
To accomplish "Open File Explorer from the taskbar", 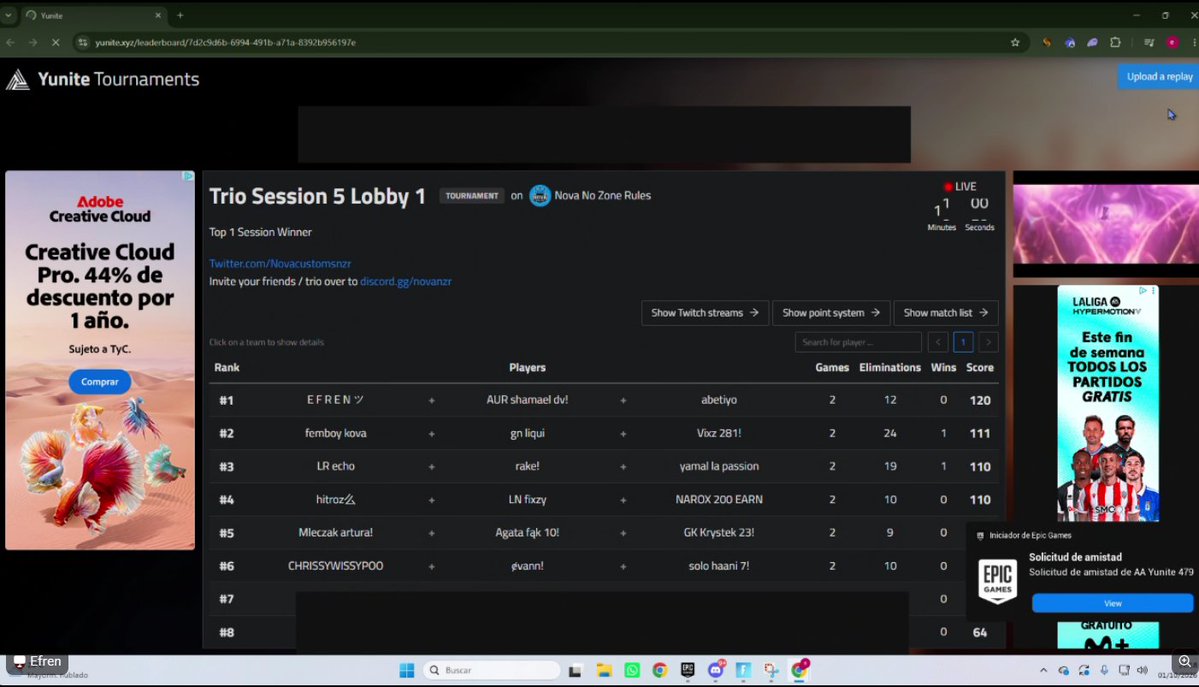I will point(604,670).
